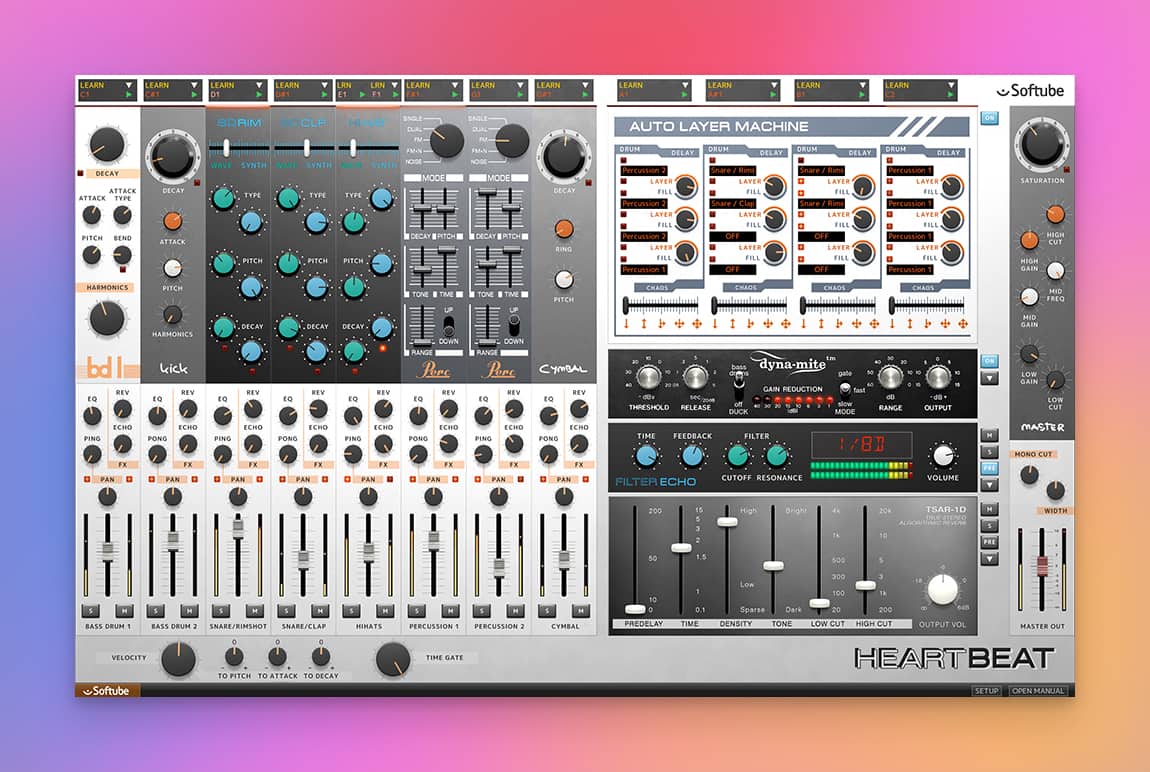Click the Softube logo in top right
1150x772 pixels.
pyautogui.click(x=1030, y=91)
